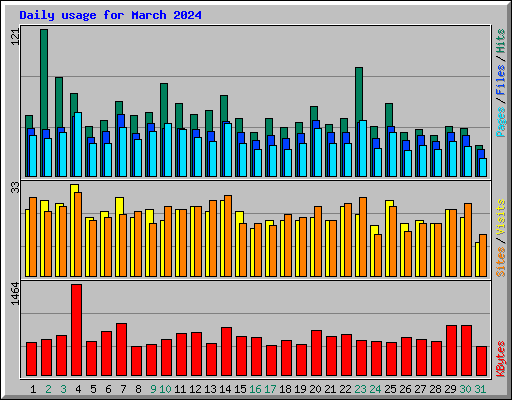The width and height of the screenshot is (512, 400).
Task: Click the 'Visits' legend label
Action: pos(500,217)
